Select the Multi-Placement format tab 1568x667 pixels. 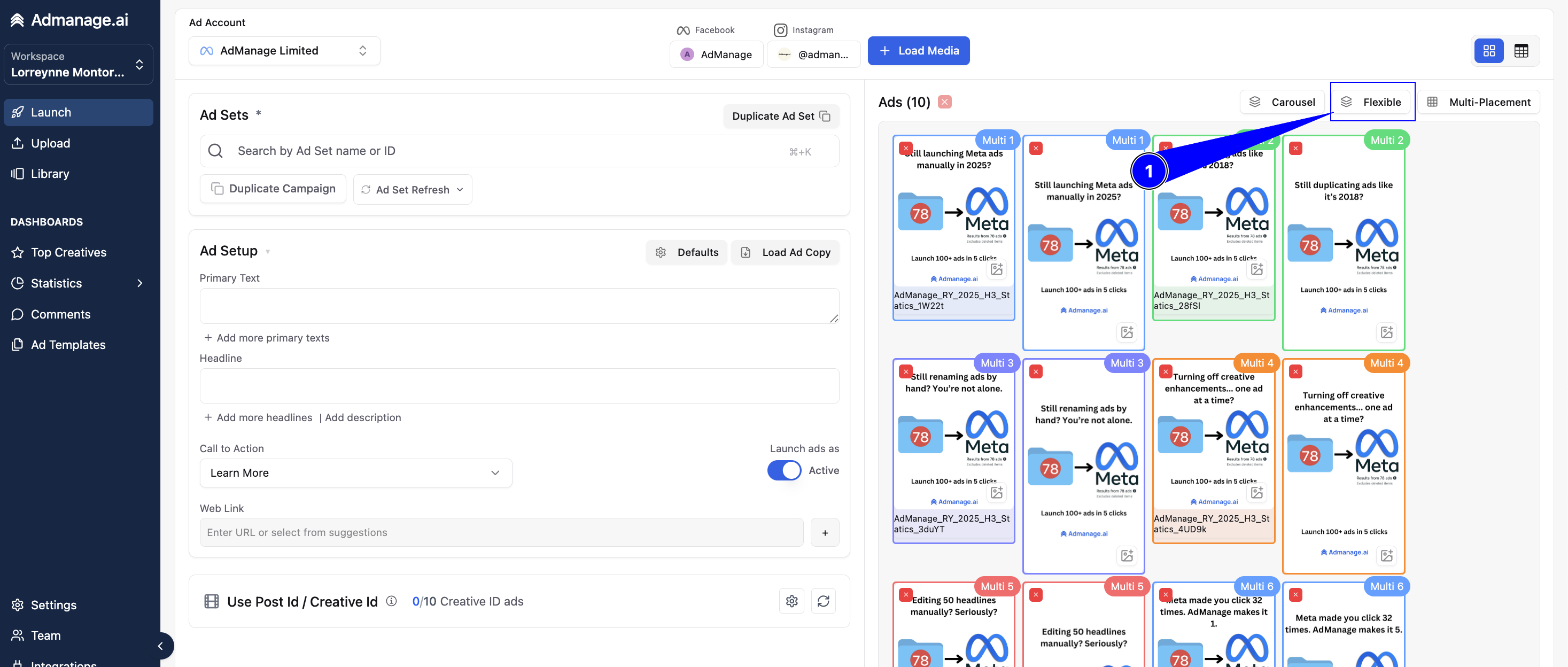pos(1479,102)
